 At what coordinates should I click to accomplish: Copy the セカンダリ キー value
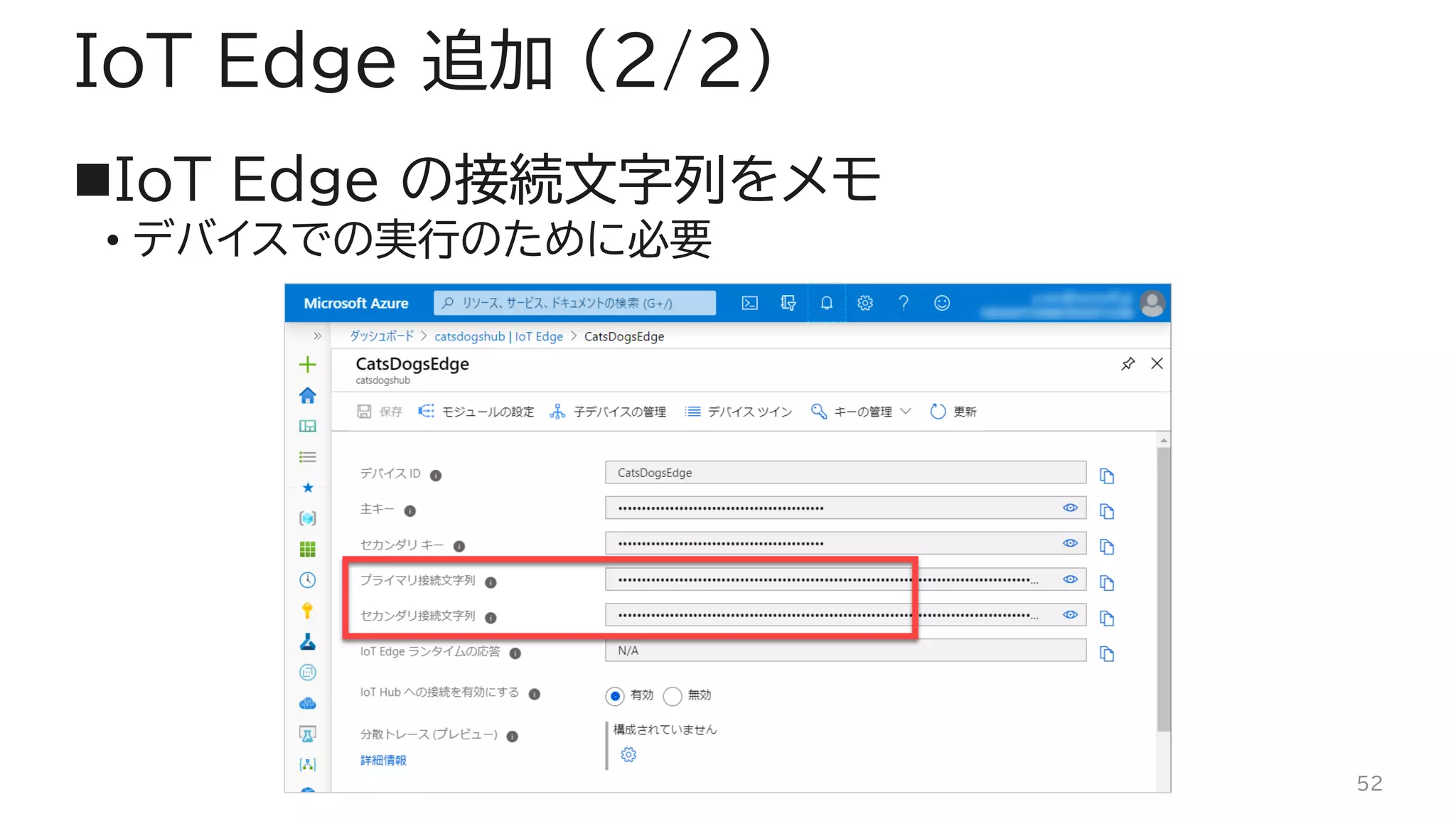point(1107,547)
